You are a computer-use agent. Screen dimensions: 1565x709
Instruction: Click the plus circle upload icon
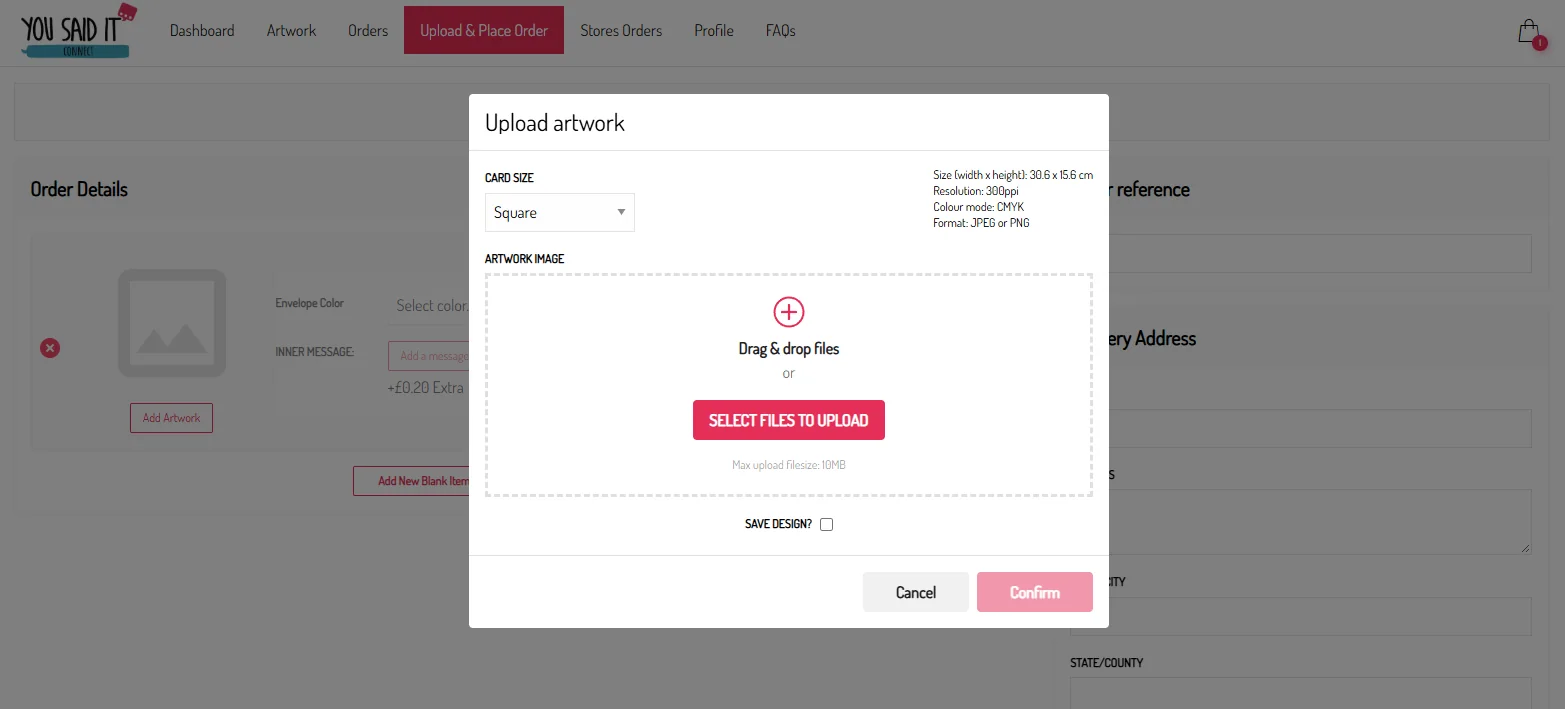tap(789, 312)
